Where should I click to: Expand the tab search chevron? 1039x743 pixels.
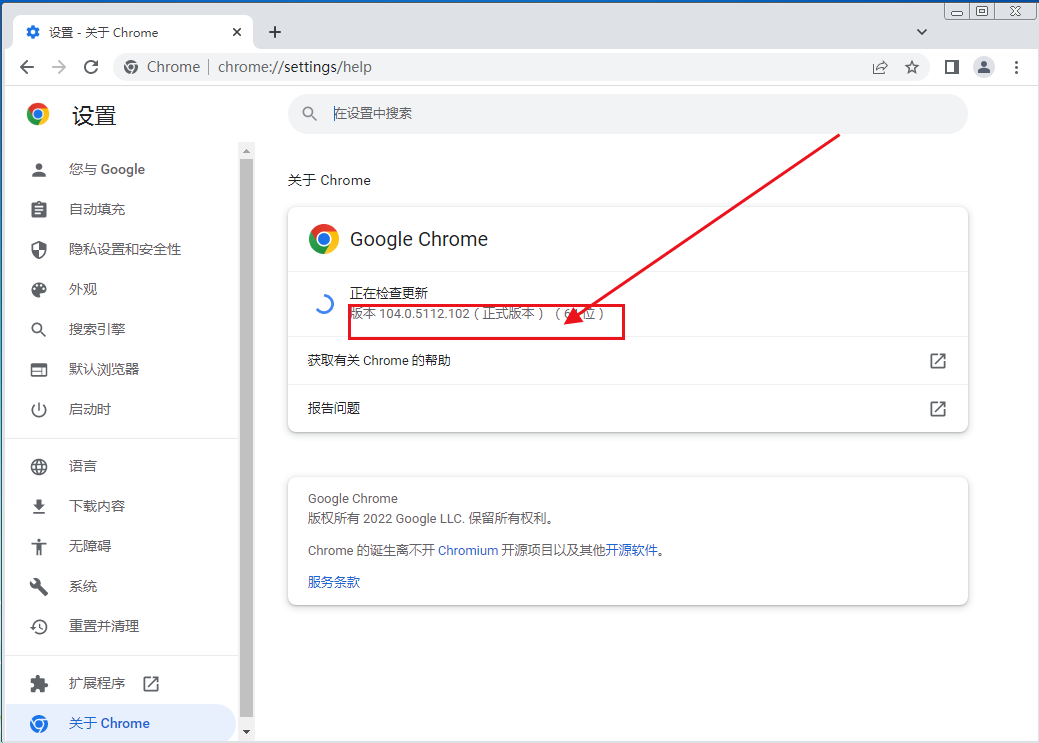[922, 32]
